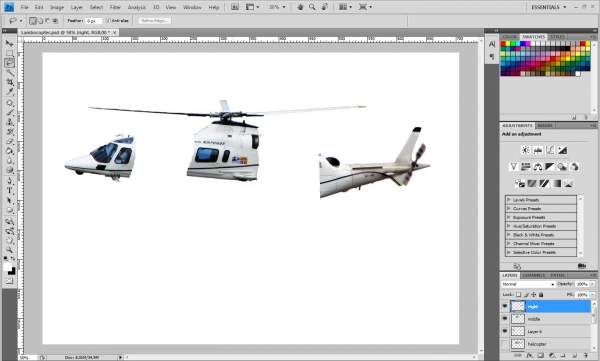This screenshot has width=600, height=361.
Task: Select the Blur tool
Action: click(x=10, y=160)
